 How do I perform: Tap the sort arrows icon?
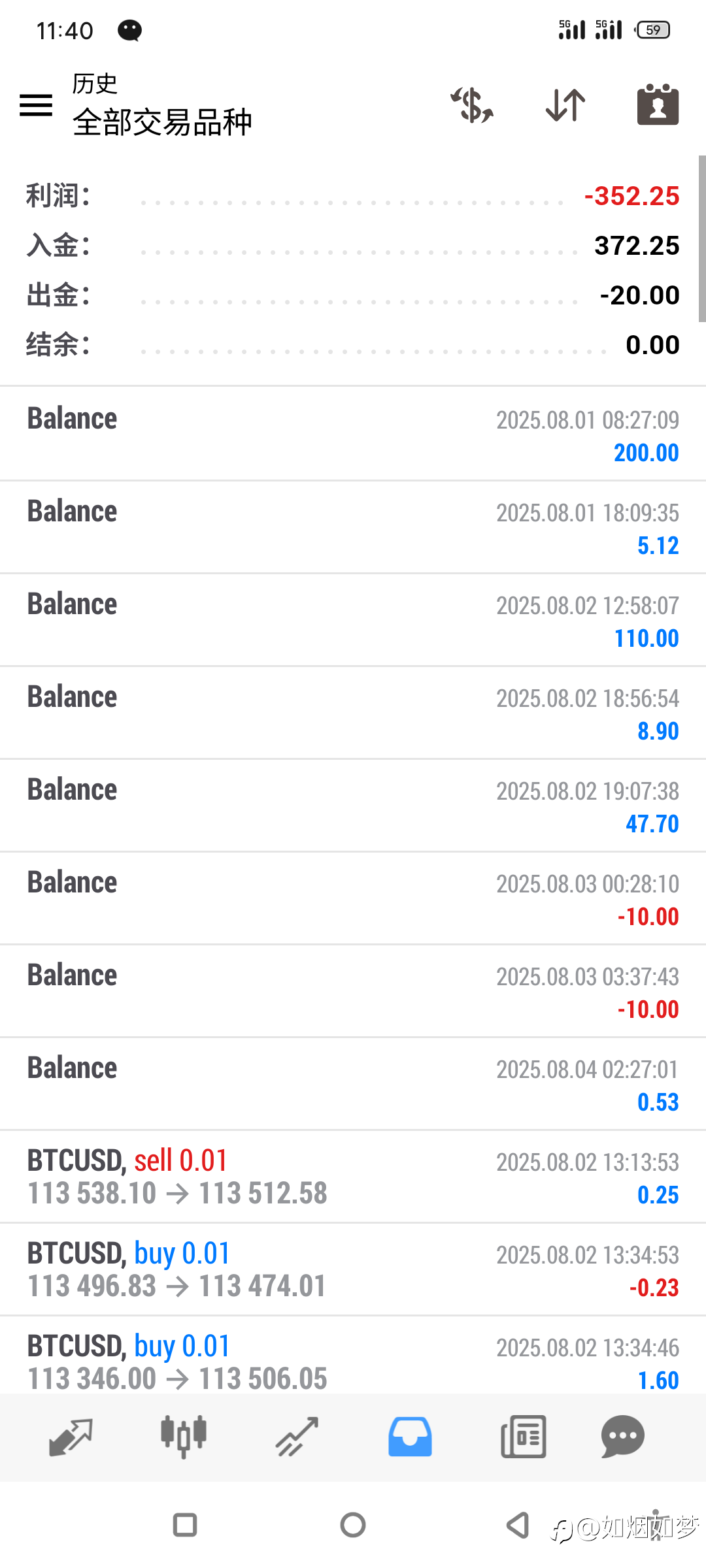(565, 105)
